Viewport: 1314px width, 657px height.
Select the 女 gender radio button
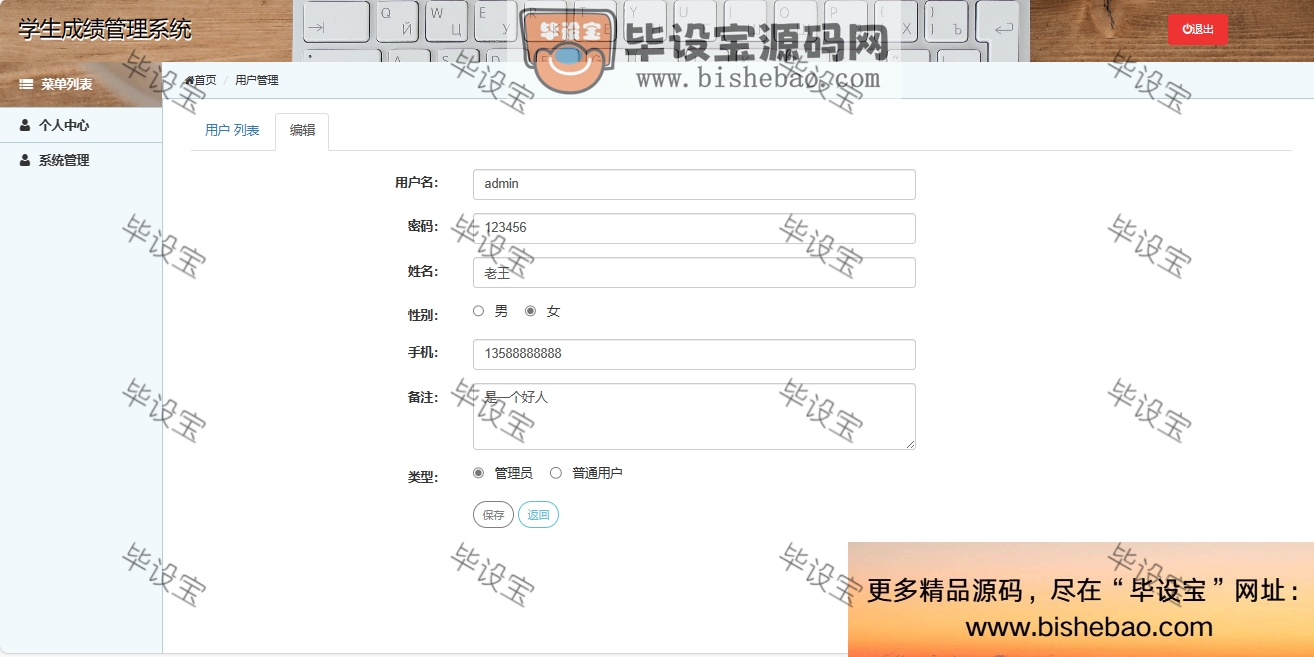tap(530, 311)
